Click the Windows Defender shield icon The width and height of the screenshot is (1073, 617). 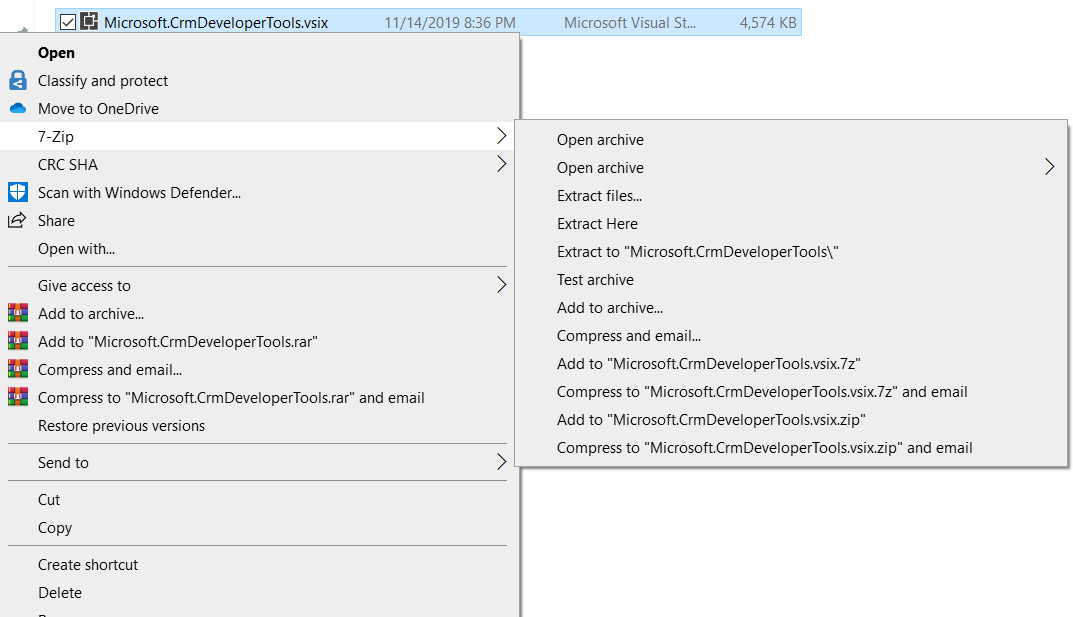17,193
